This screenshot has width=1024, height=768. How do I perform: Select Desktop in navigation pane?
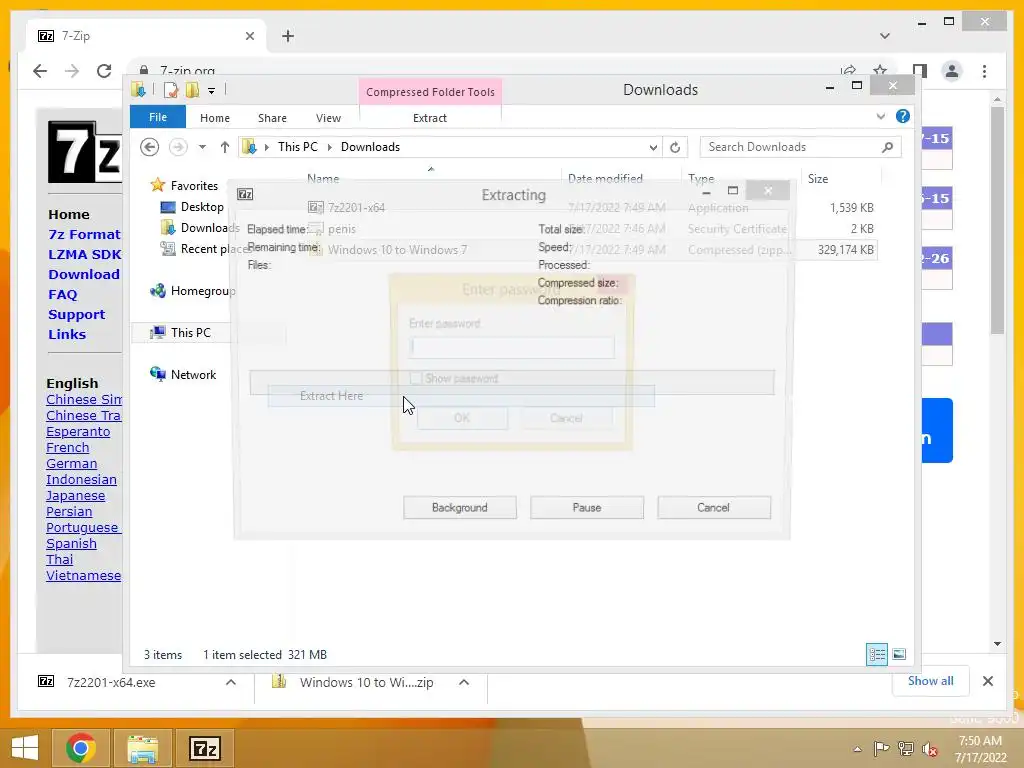(x=202, y=206)
